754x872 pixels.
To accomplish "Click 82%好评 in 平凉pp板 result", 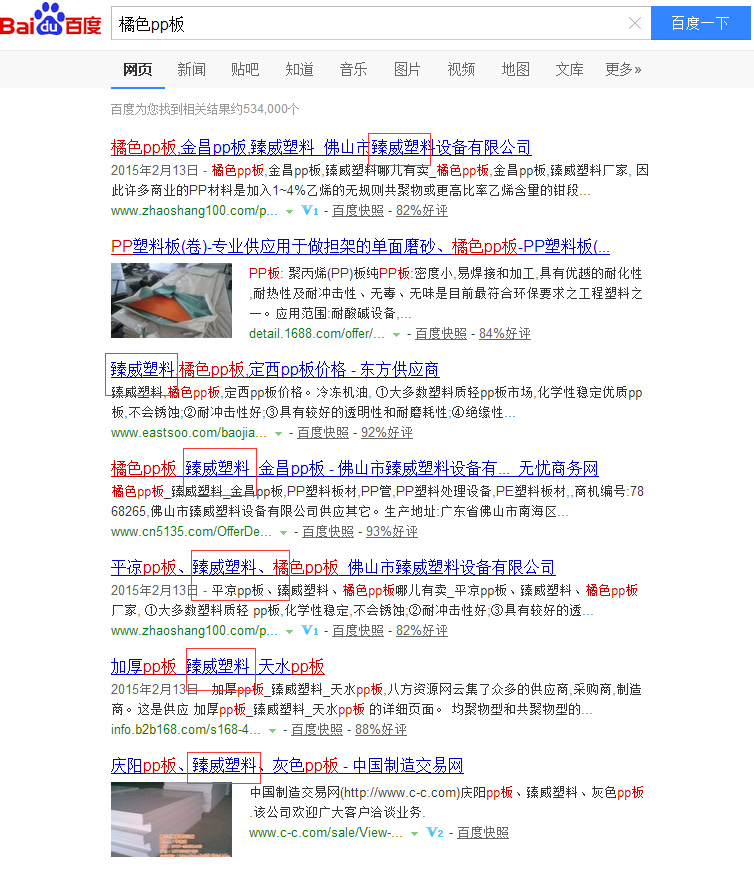I will (421, 631).
